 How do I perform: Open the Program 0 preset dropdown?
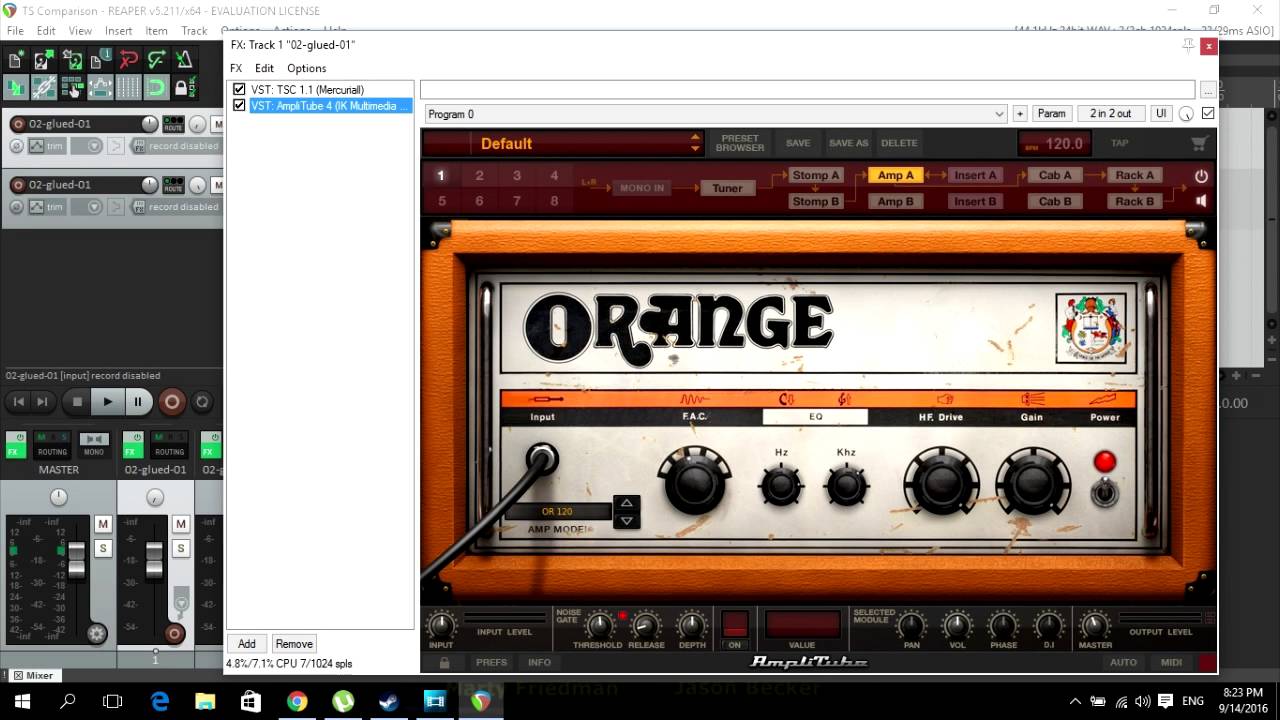click(x=715, y=114)
